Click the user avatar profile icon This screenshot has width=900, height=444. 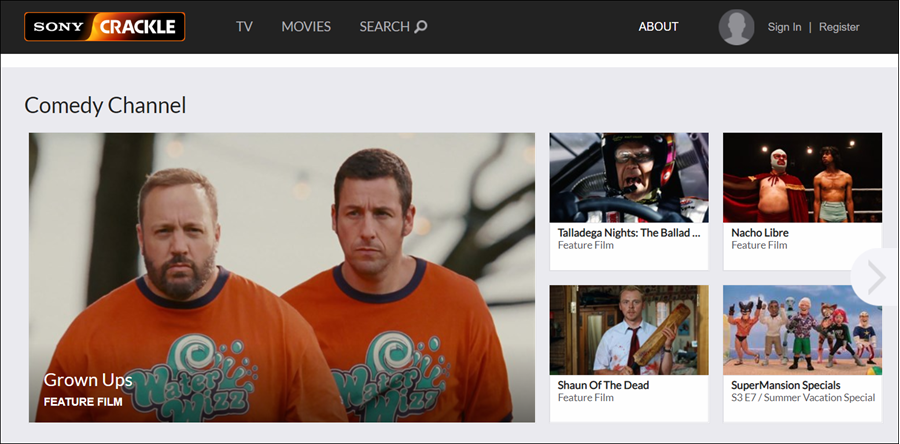click(x=736, y=27)
